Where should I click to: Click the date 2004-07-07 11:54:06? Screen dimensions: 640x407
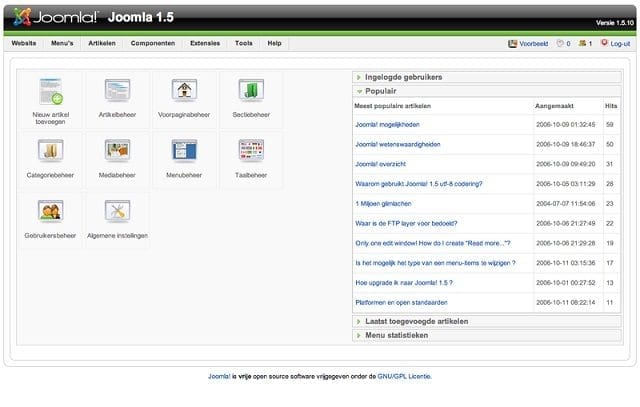pyautogui.click(x=566, y=203)
